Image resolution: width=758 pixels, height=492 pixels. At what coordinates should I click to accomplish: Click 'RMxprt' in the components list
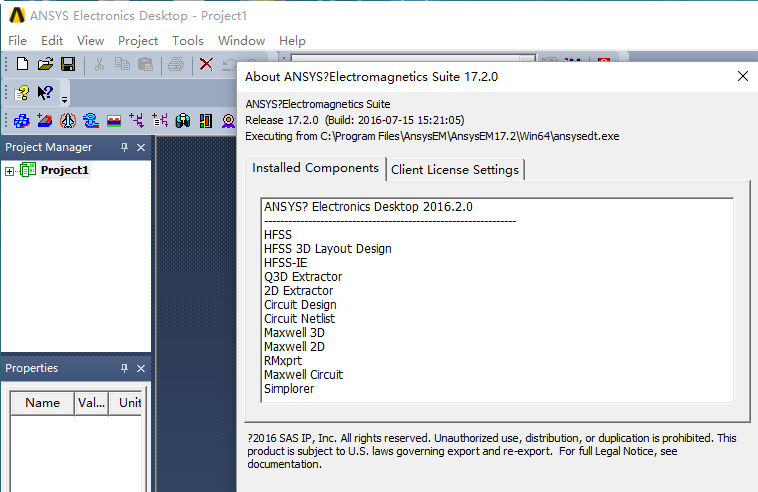283,361
